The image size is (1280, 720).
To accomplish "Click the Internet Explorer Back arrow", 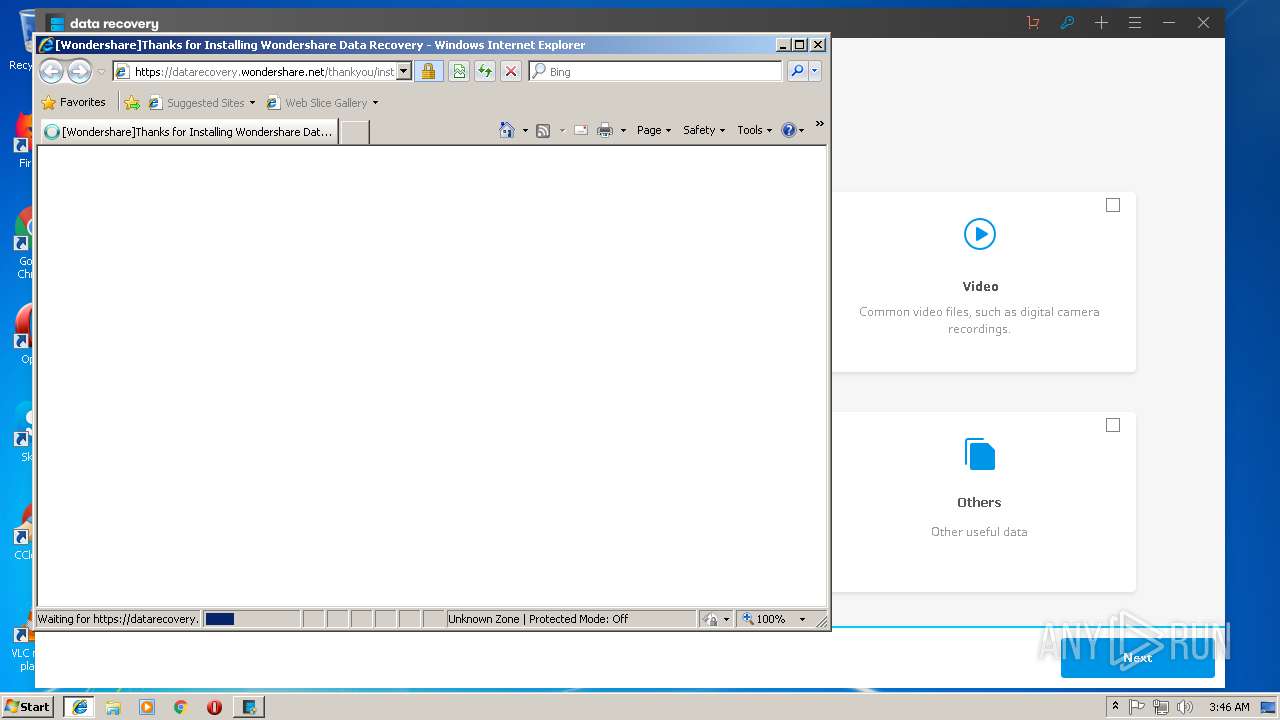I will coord(52,71).
